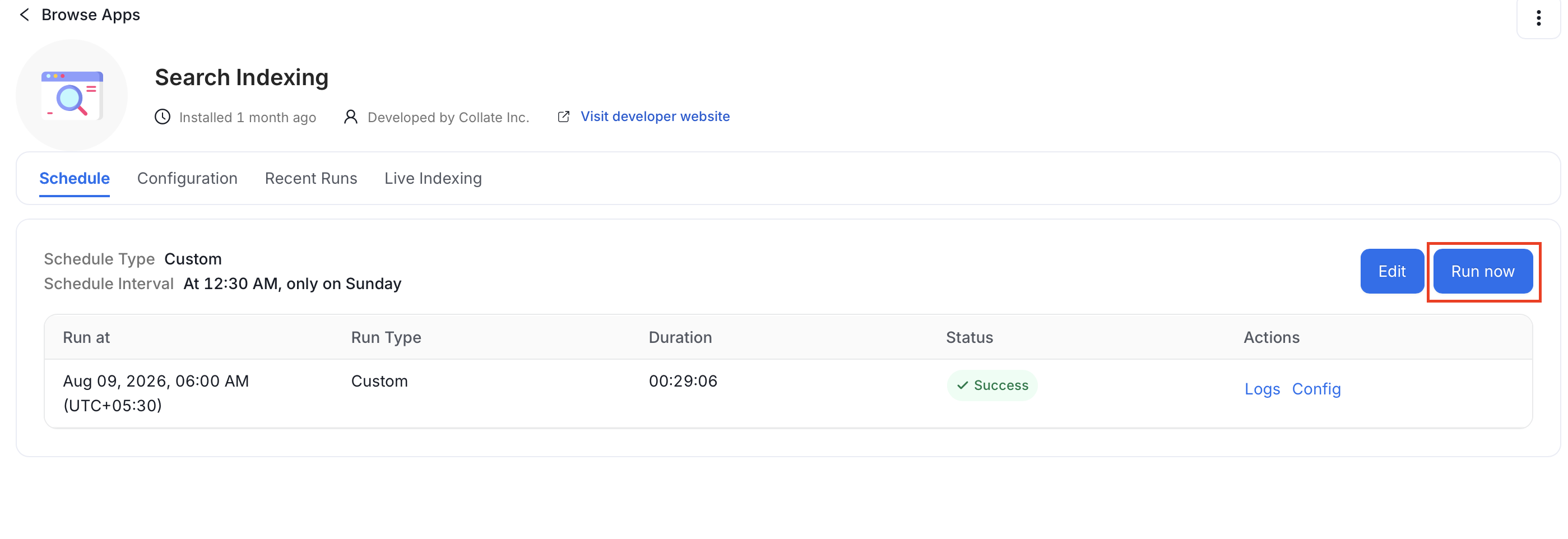1568x539 pixels.
Task: Go back to Browse Apps using the back arrow
Action: pos(24,15)
